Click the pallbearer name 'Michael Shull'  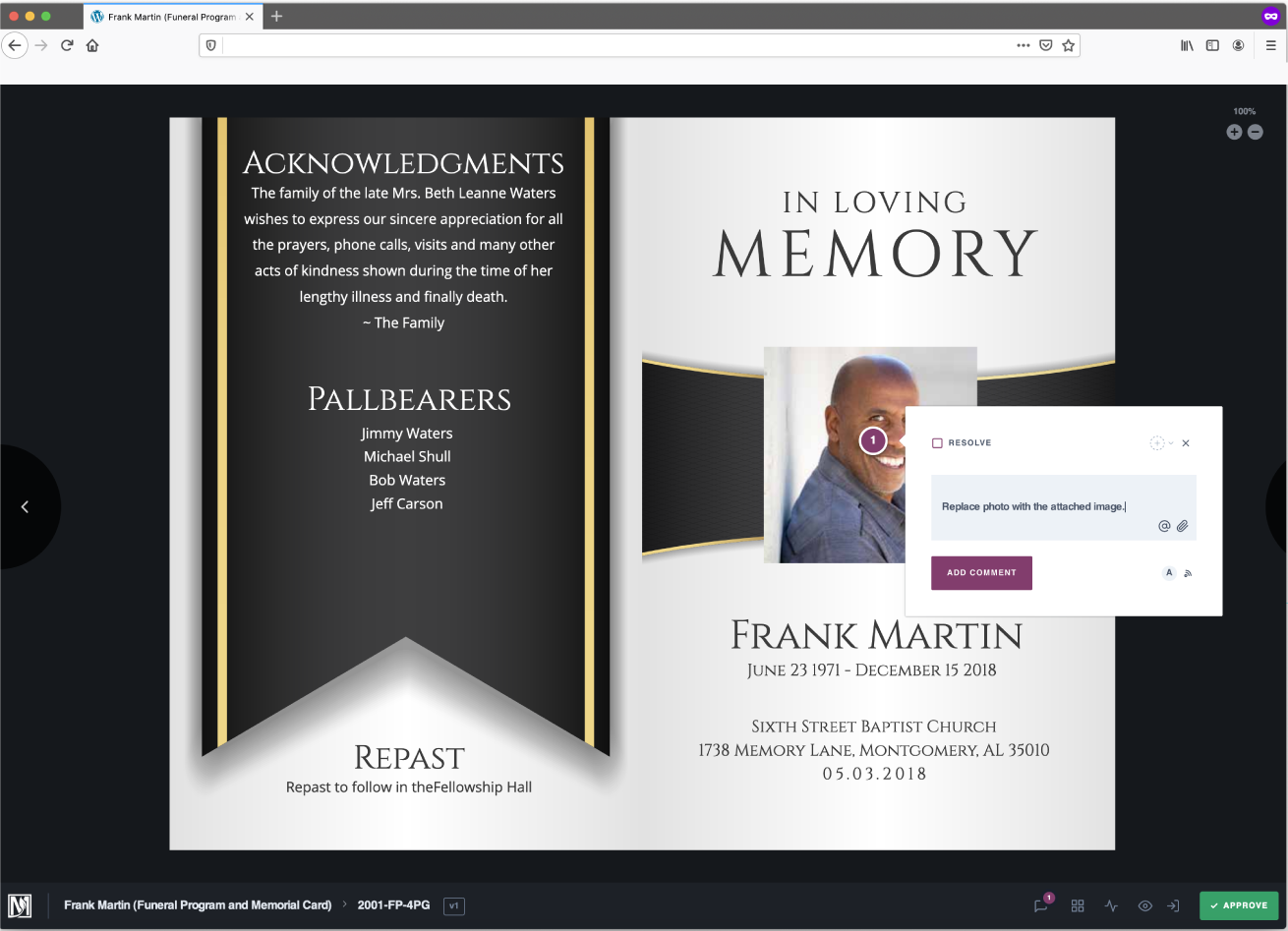click(407, 457)
